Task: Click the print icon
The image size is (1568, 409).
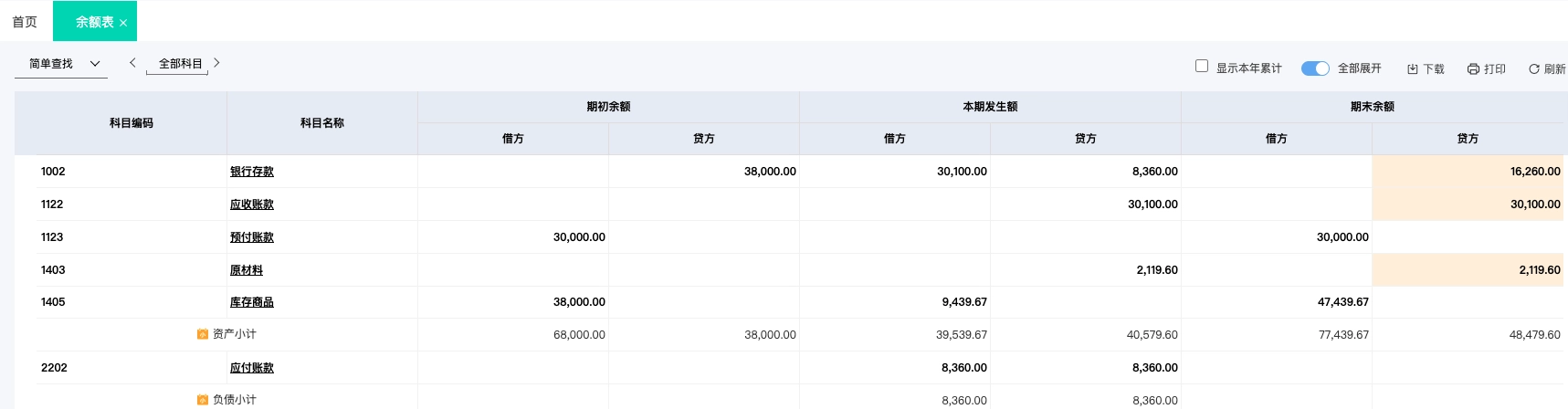Action: 1473,69
